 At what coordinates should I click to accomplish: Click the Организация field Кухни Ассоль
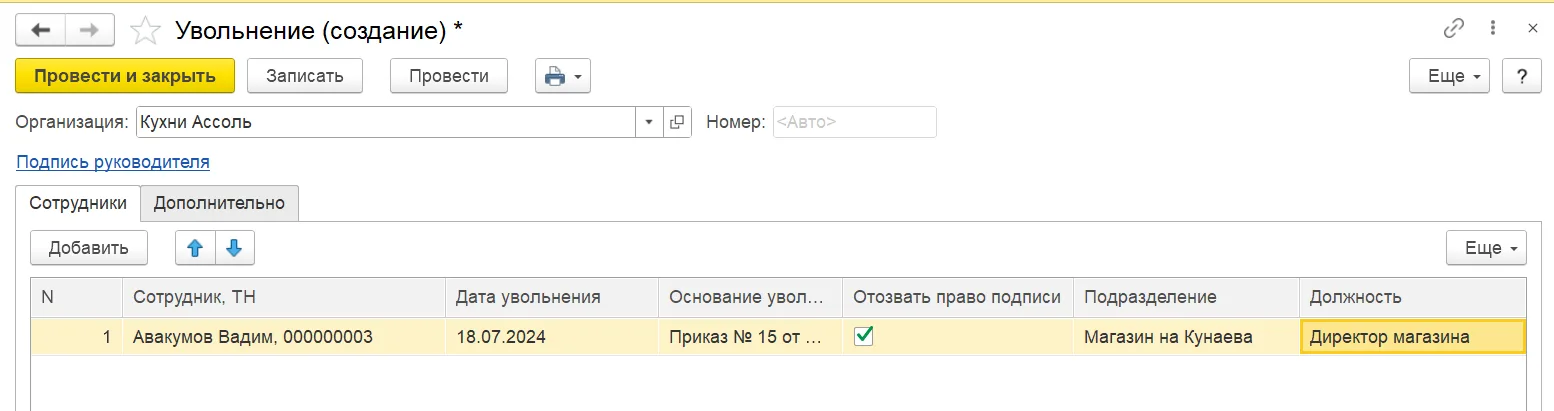coord(386,122)
